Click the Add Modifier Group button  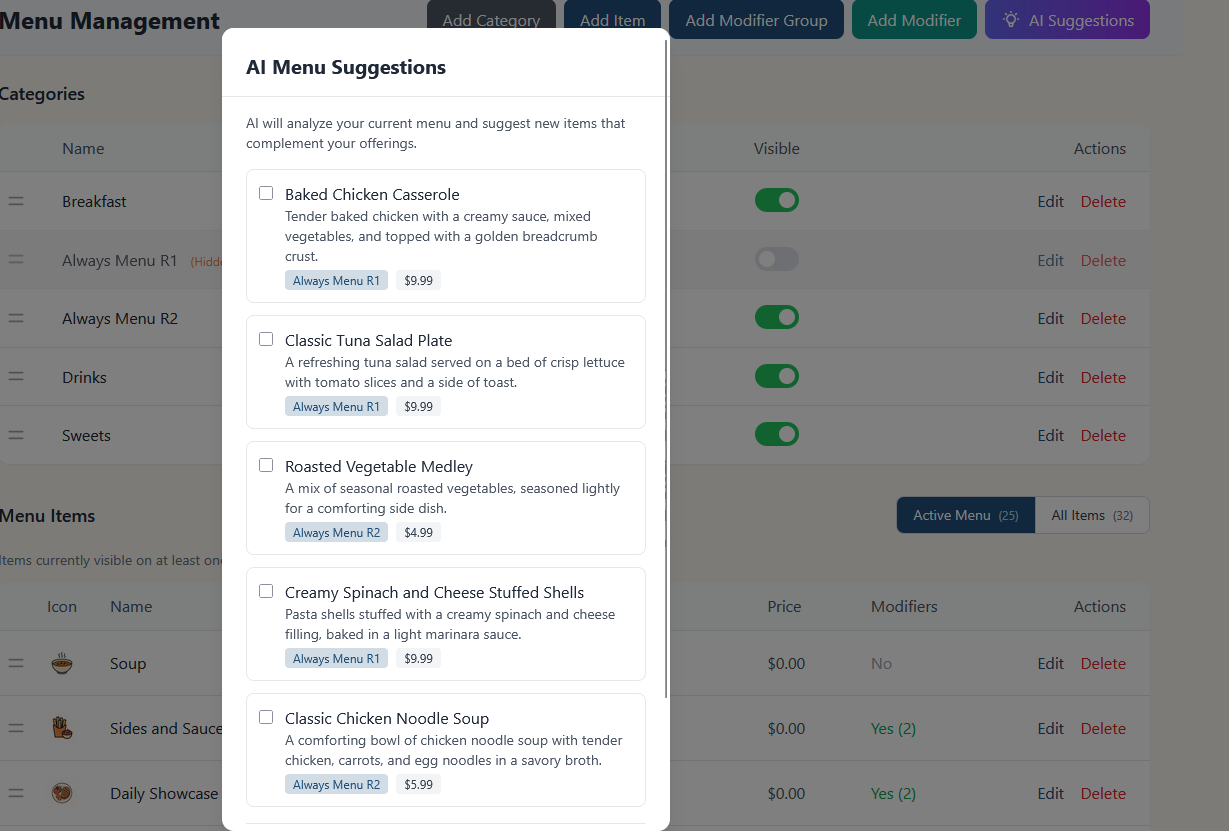click(x=756, y=19)
